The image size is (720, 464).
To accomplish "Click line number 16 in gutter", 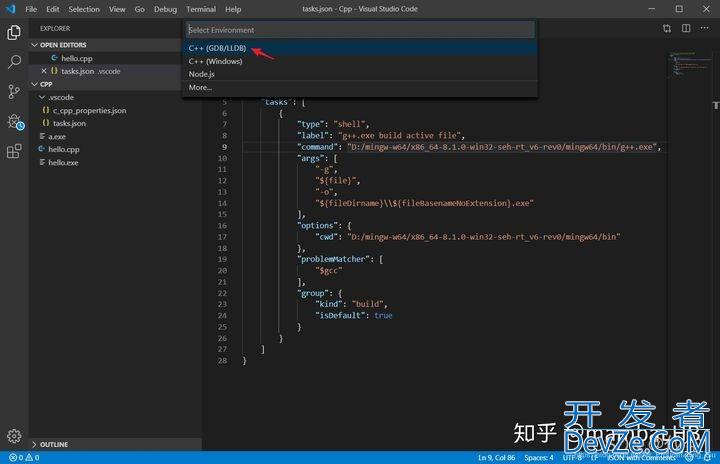I will [222, 226].
